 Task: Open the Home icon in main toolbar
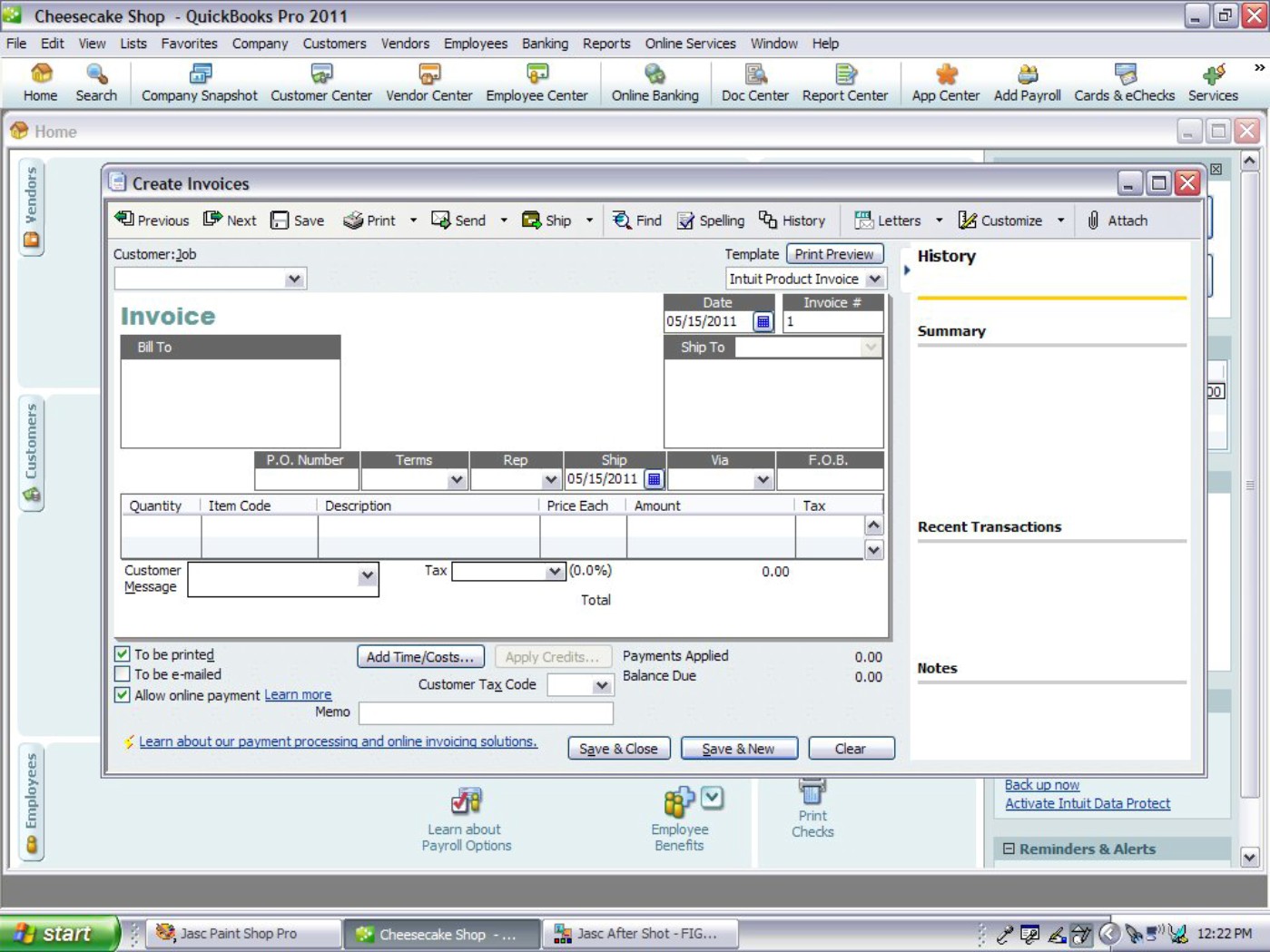40,83
